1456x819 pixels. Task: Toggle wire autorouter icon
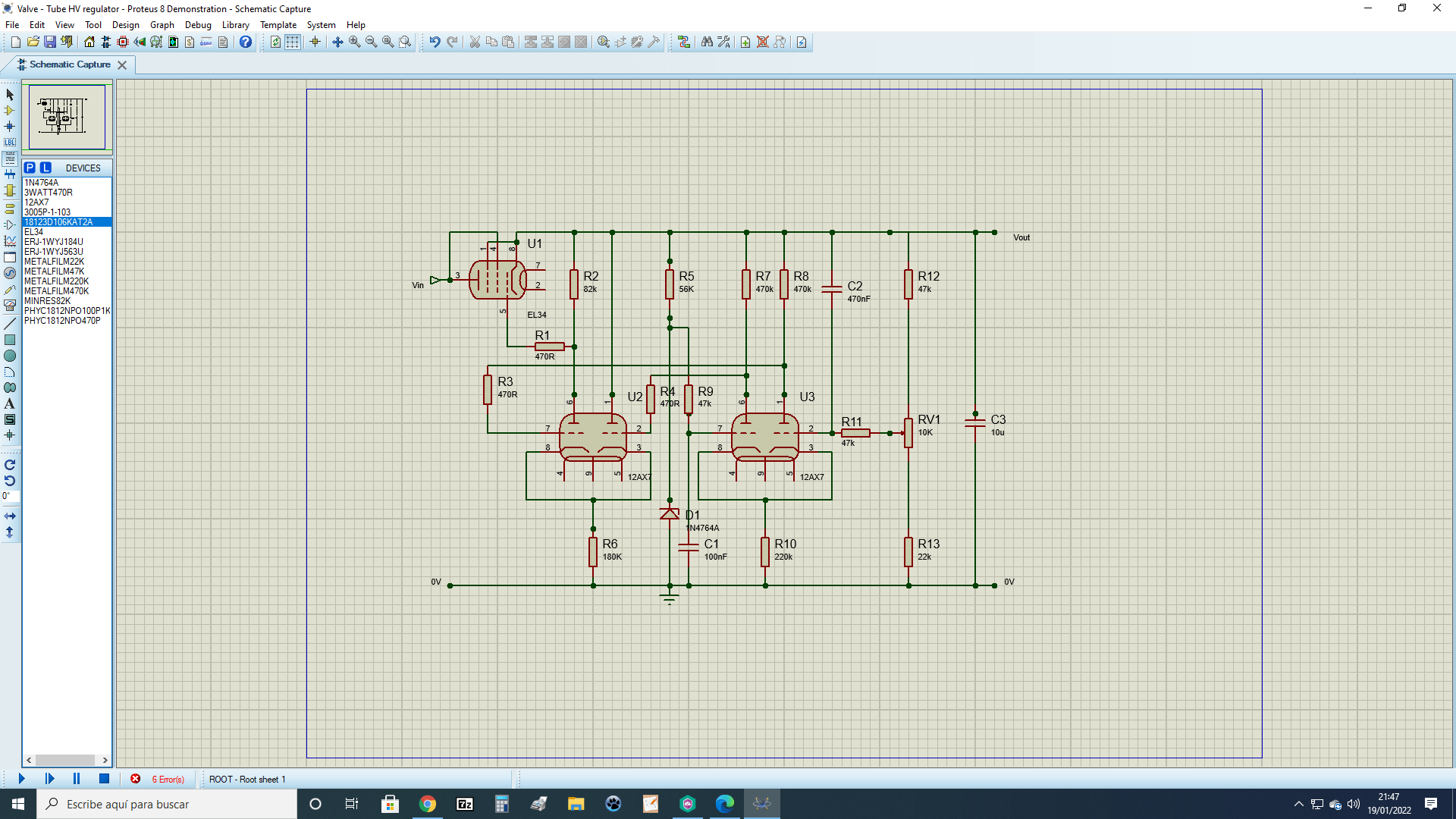pos(684,42)
